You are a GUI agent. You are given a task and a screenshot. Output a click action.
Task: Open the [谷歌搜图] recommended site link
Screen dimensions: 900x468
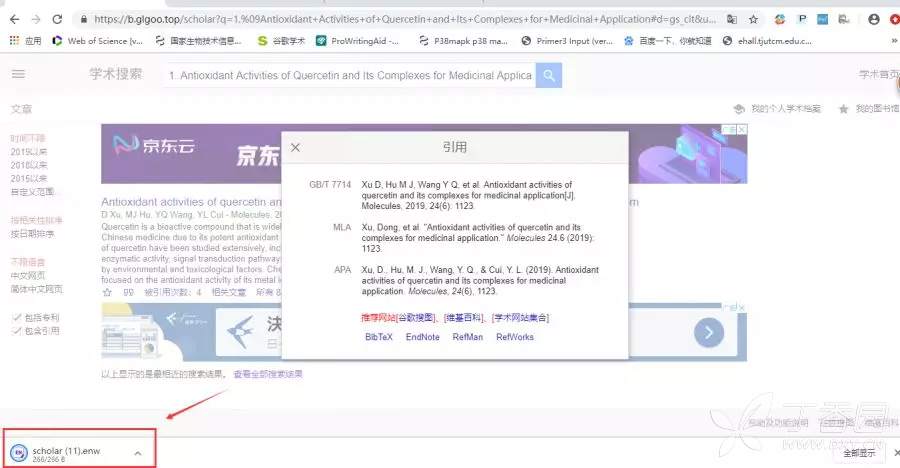tap(417, 318)
